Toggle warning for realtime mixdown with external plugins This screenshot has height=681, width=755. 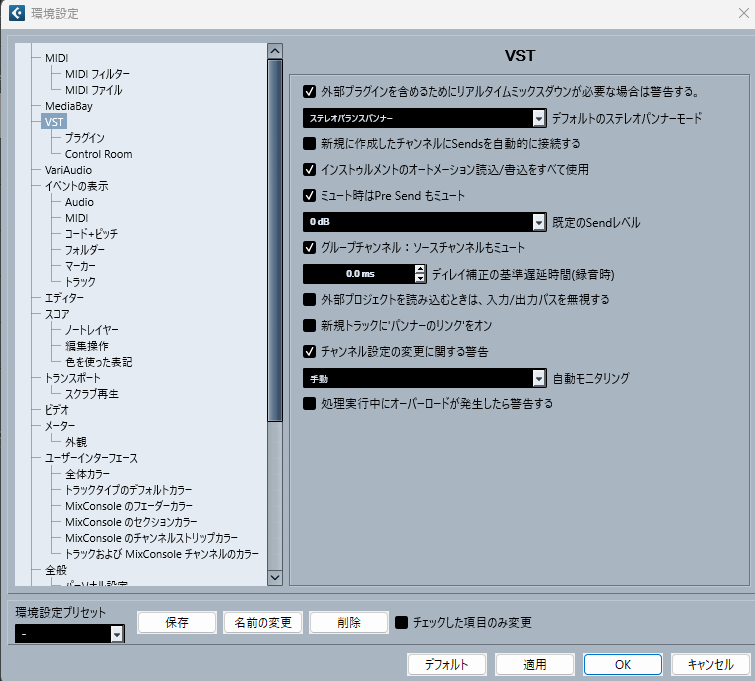click(x=310, y=92)
